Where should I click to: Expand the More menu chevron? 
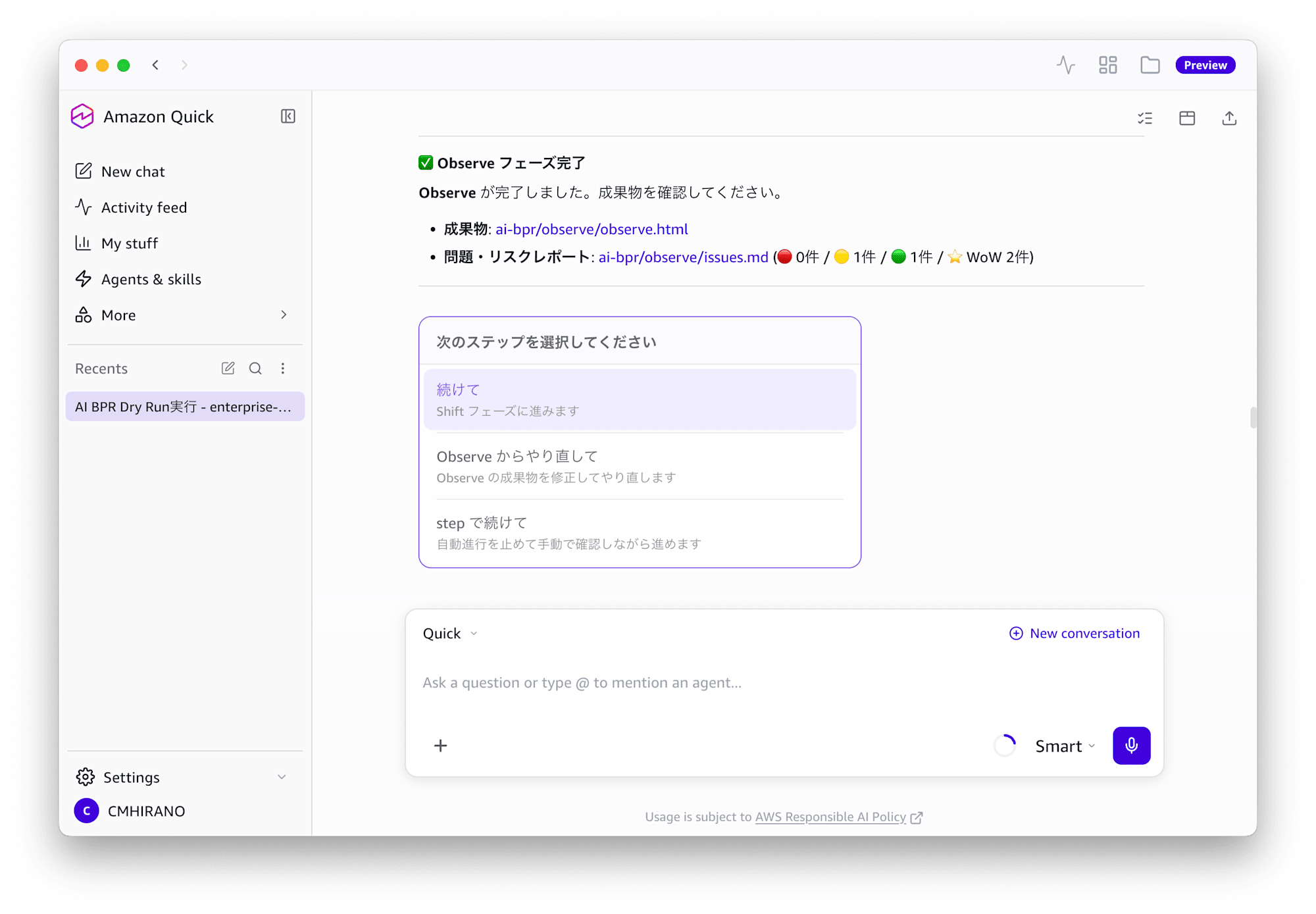tap(284, 315)
